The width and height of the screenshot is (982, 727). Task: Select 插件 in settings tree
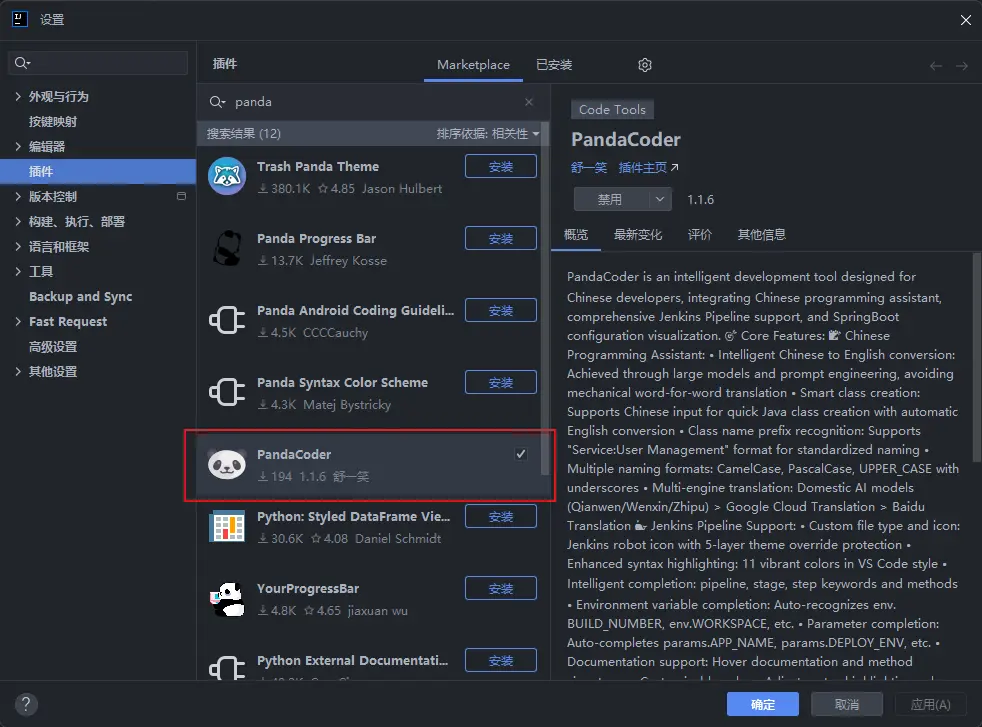coord(98,172)
